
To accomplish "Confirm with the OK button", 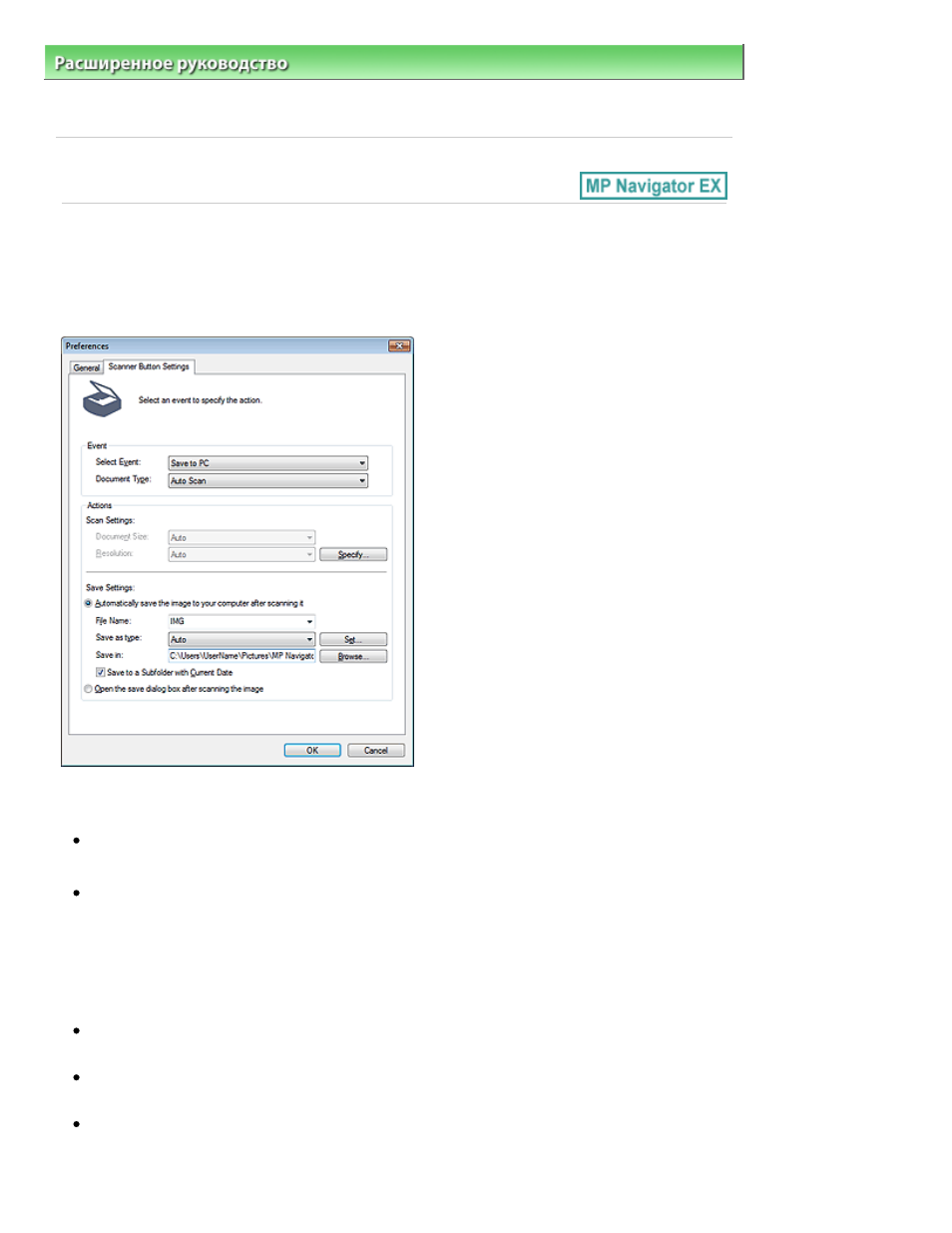I will (312, 751).
